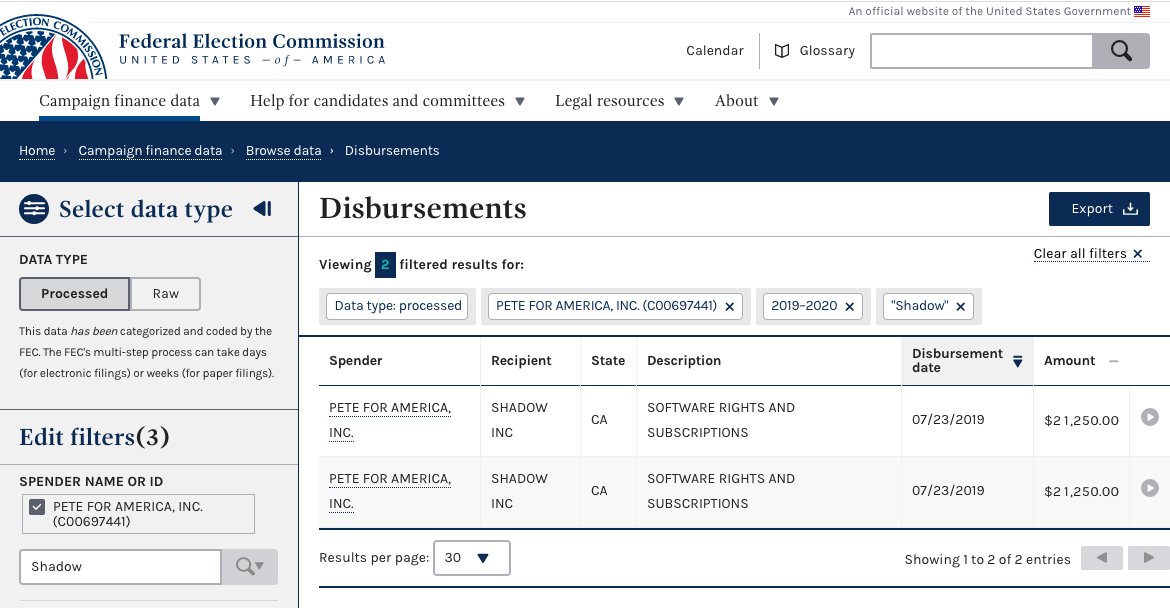
Task: Expand the Help for candidates and committees menu
Action: [x=387, y=101]
